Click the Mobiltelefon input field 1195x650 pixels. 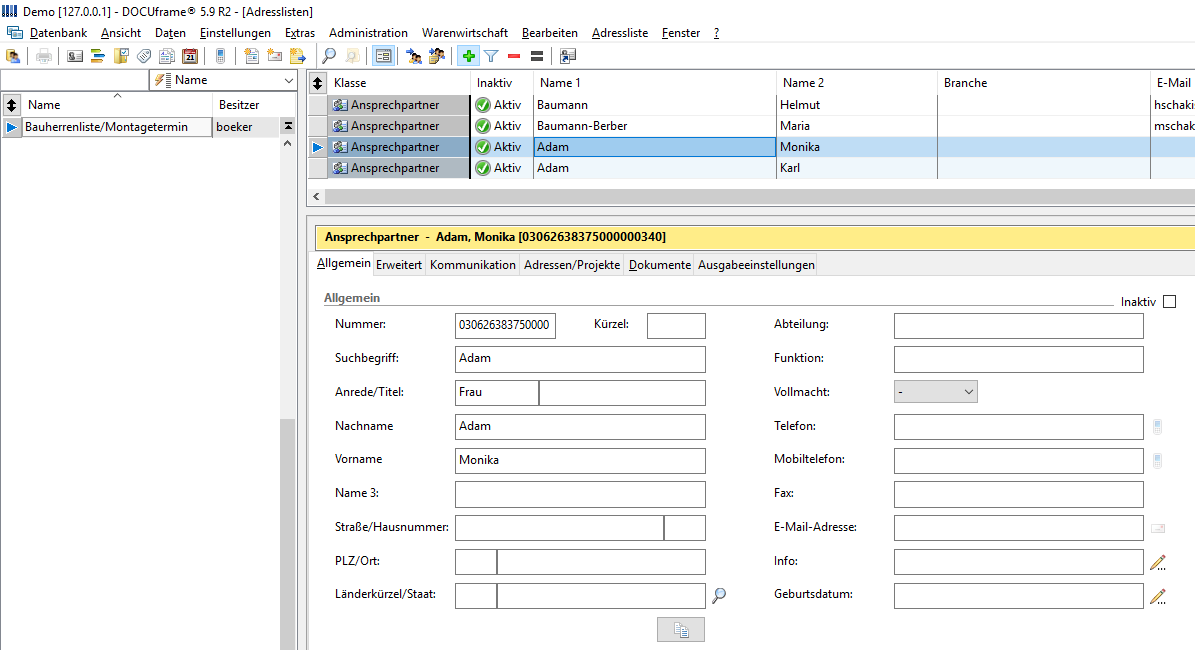click(x=1018, y=460)
